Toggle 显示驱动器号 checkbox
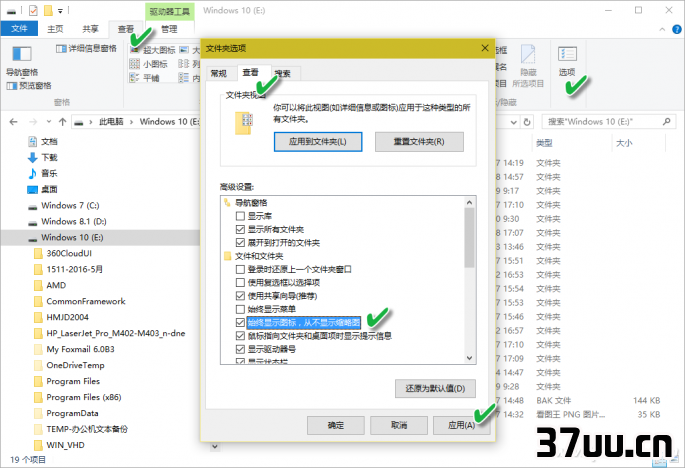685x468 pixels. [240, 349]
